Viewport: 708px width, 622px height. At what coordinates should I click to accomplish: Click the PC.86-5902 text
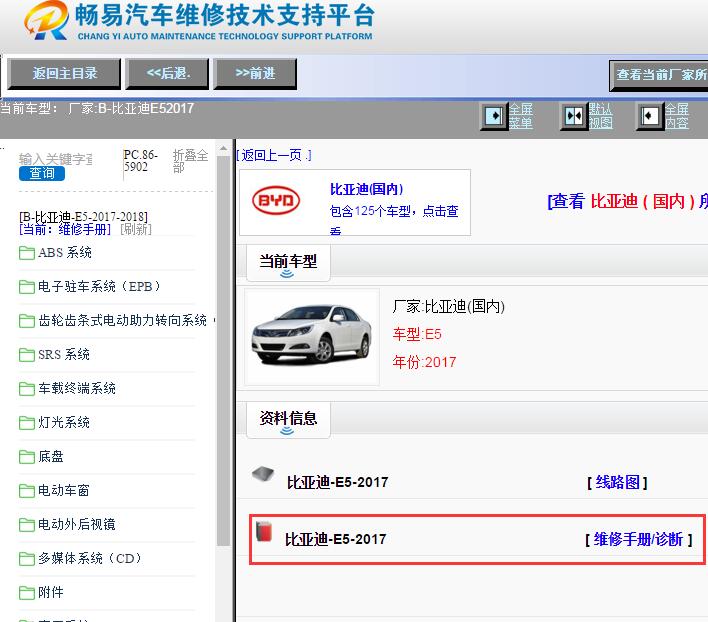click(141, 161)
